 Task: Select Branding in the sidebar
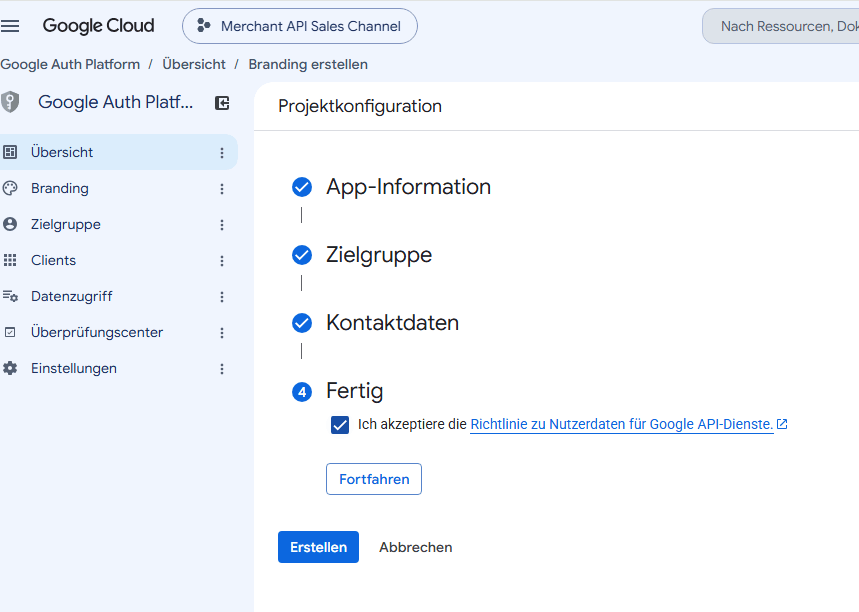point(118,188)
